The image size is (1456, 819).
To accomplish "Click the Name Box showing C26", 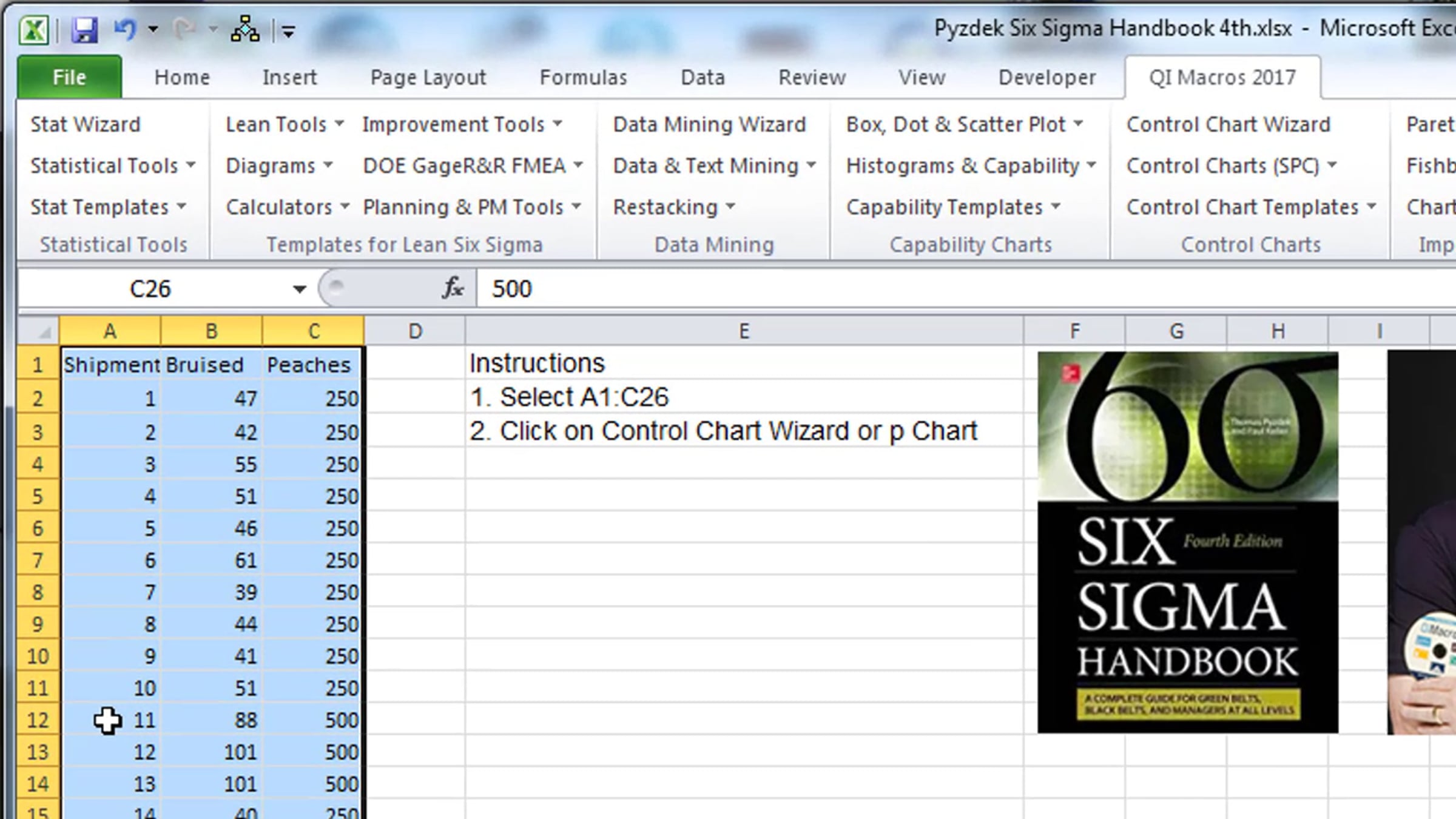I will pos(150,289).
